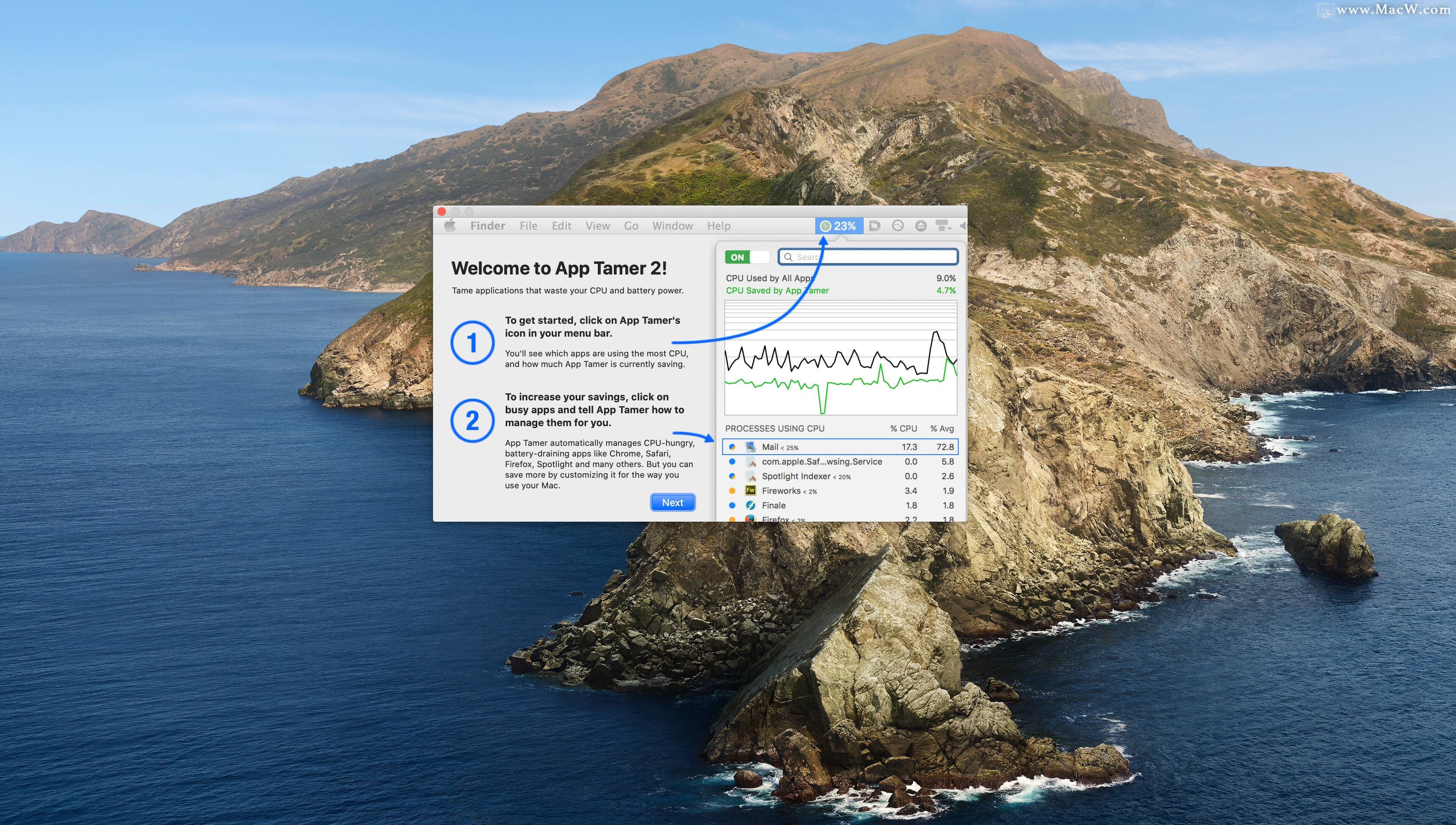The width and height of the screenshot is (1456, 825).
Task: Click the 'CPU Used by All Apps' label
Action: 770,278
